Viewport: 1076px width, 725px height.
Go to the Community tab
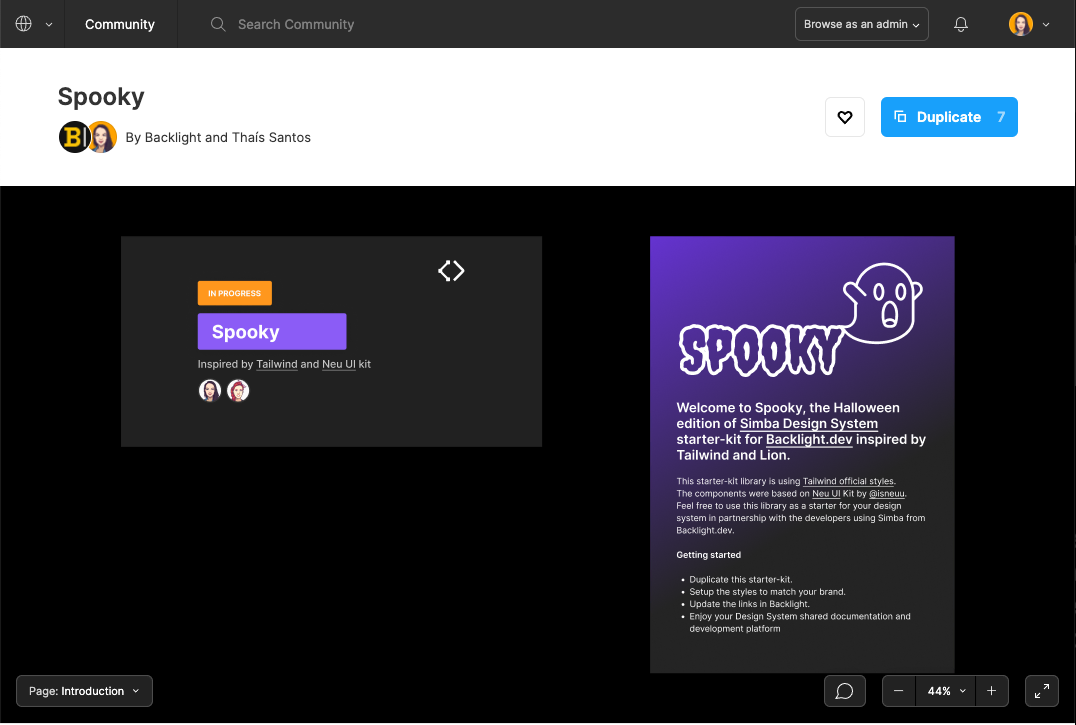tap(120, 24)
